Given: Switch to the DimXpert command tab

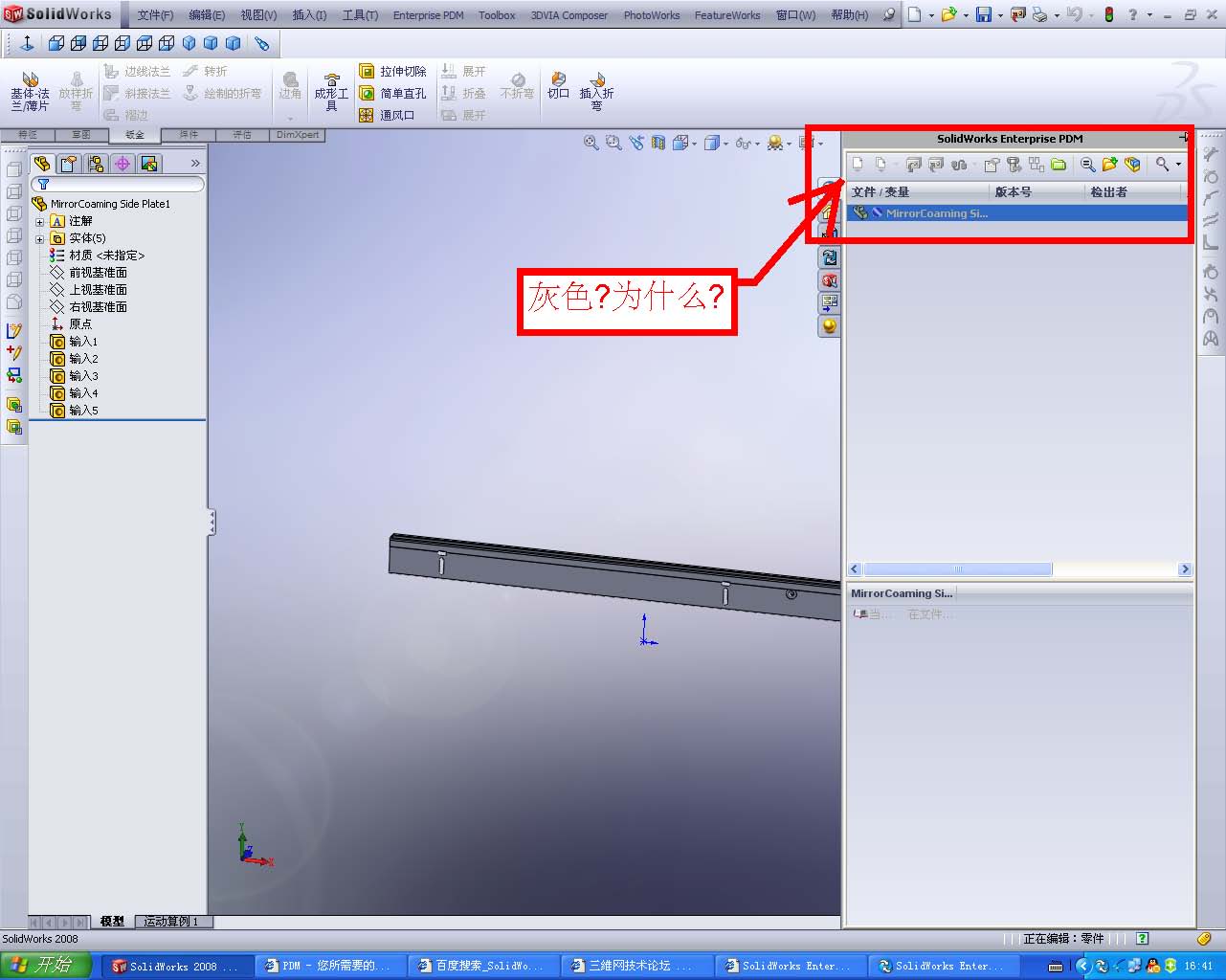Looking at the screenshot, I should 298,135.
